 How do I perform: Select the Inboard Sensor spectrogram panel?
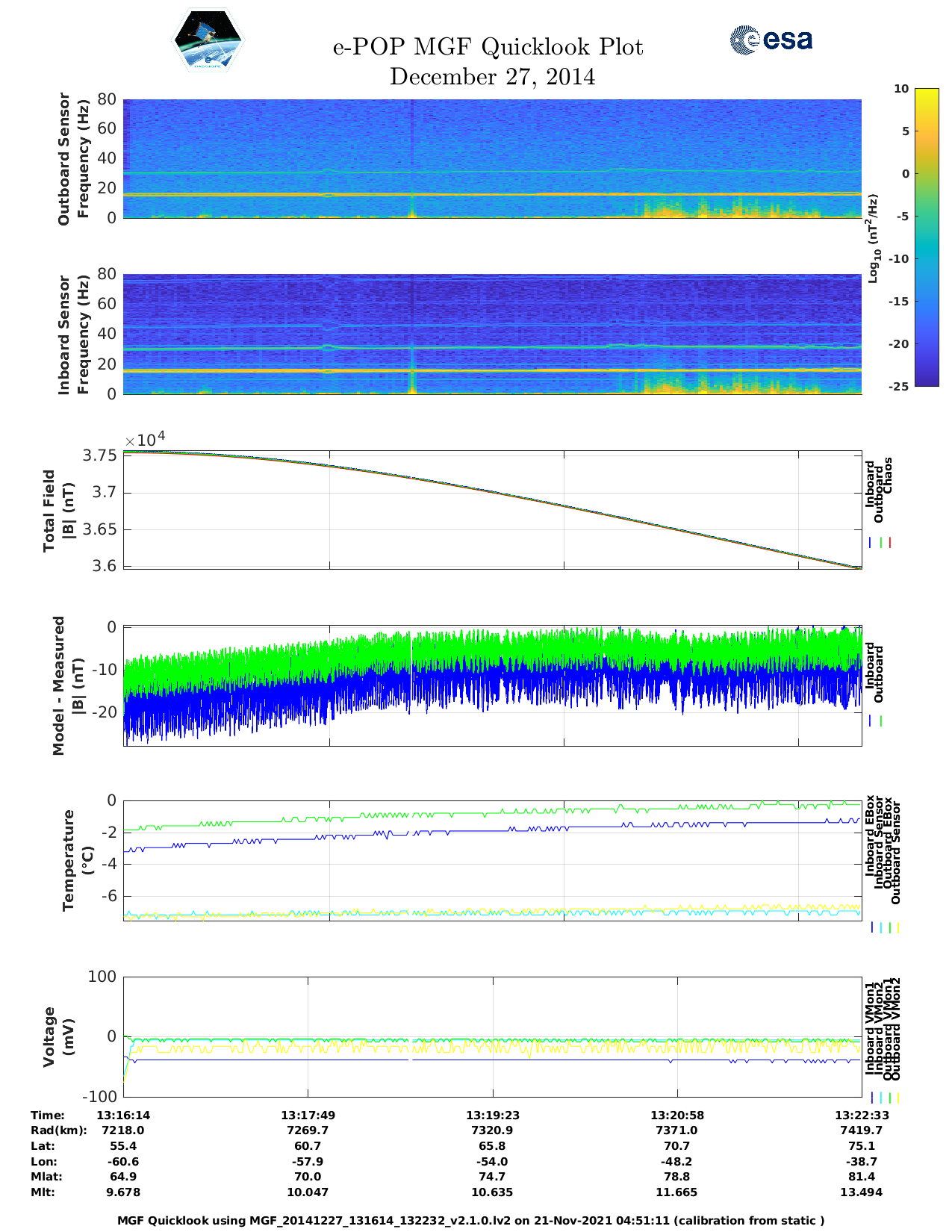(492, 334)
